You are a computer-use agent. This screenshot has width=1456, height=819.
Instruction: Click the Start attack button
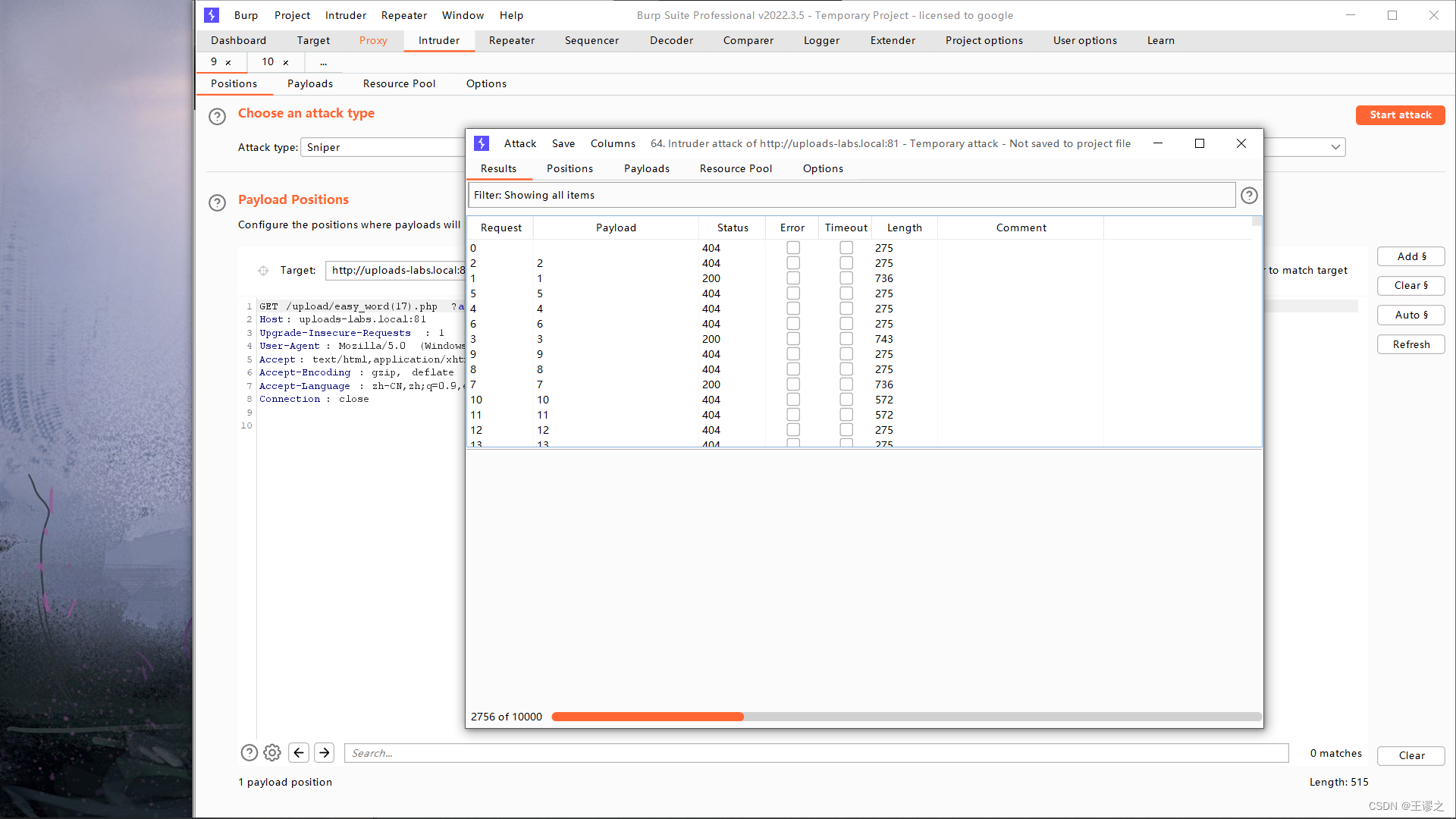click(x=1400, y=115)
